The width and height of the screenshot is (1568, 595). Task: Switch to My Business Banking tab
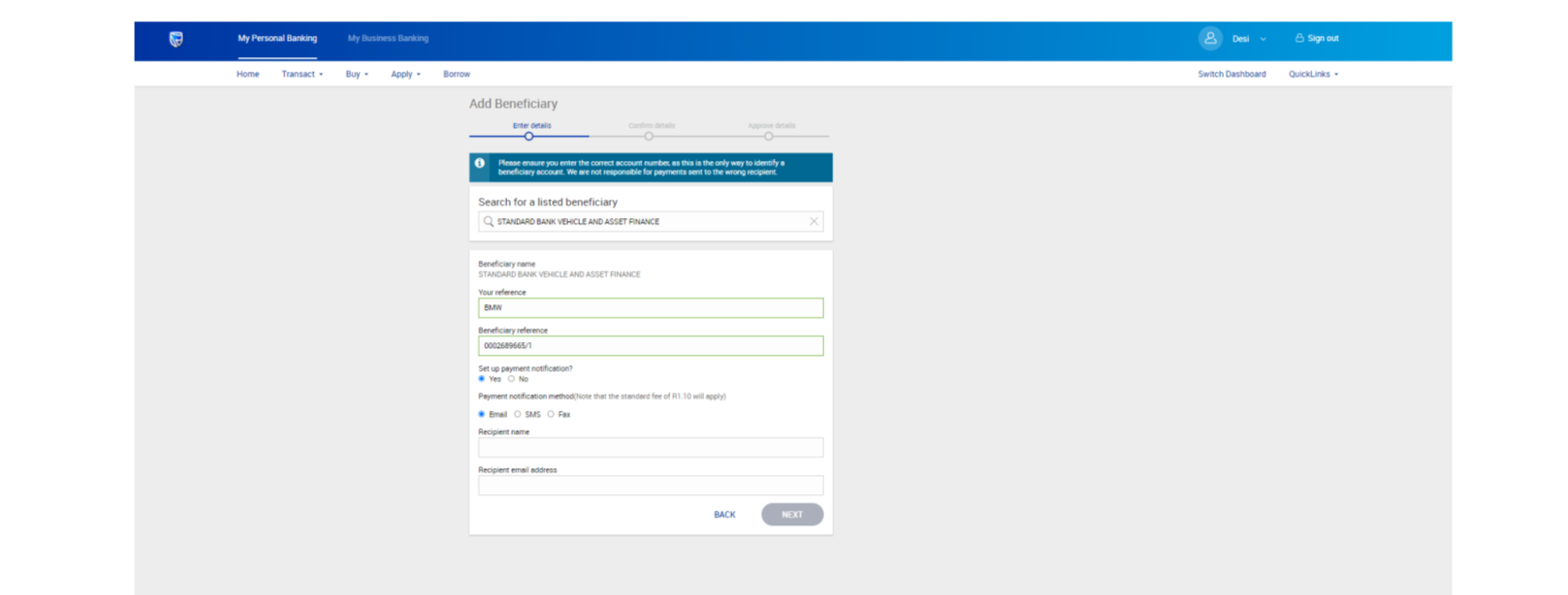tap(388, 39)
